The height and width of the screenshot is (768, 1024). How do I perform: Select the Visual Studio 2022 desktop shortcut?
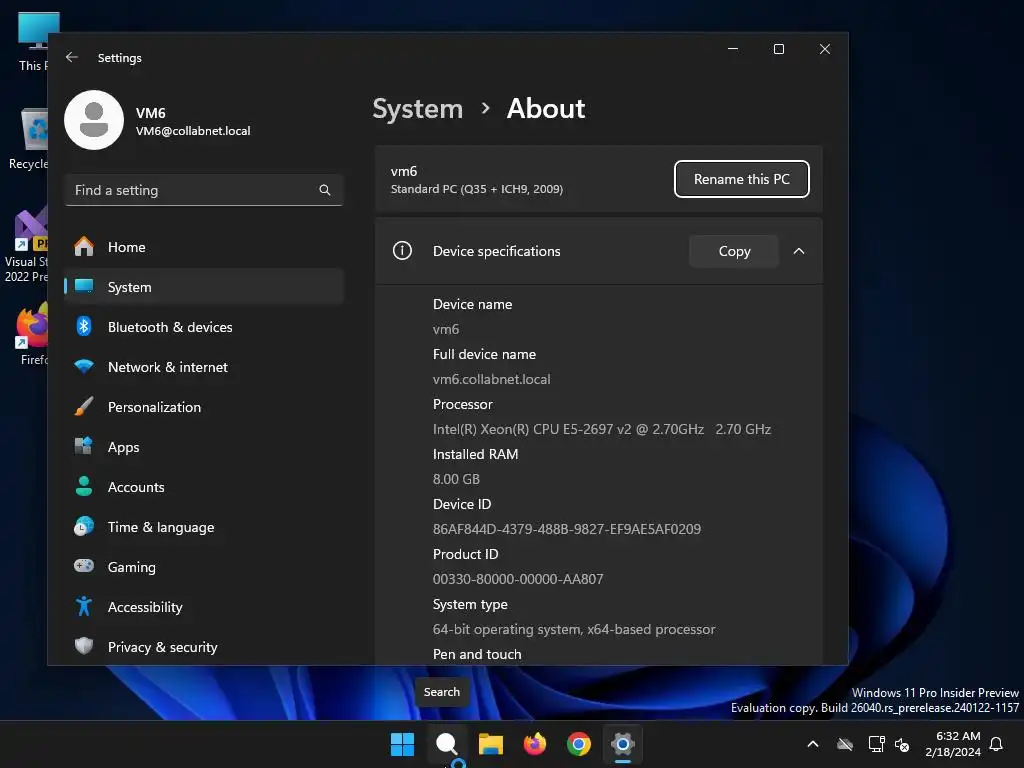point(26,246)
